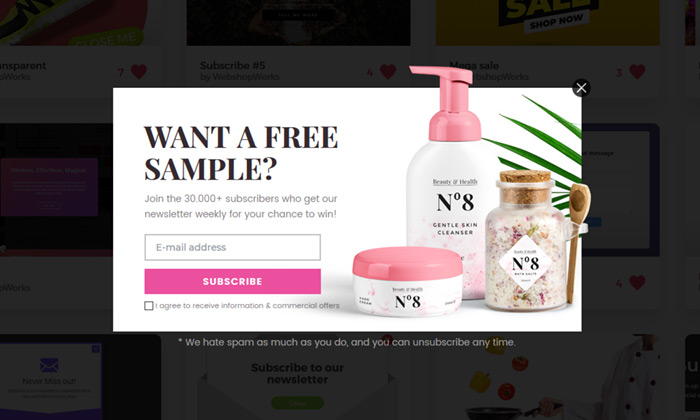Close the free sample popup

(x=581, y=88)
